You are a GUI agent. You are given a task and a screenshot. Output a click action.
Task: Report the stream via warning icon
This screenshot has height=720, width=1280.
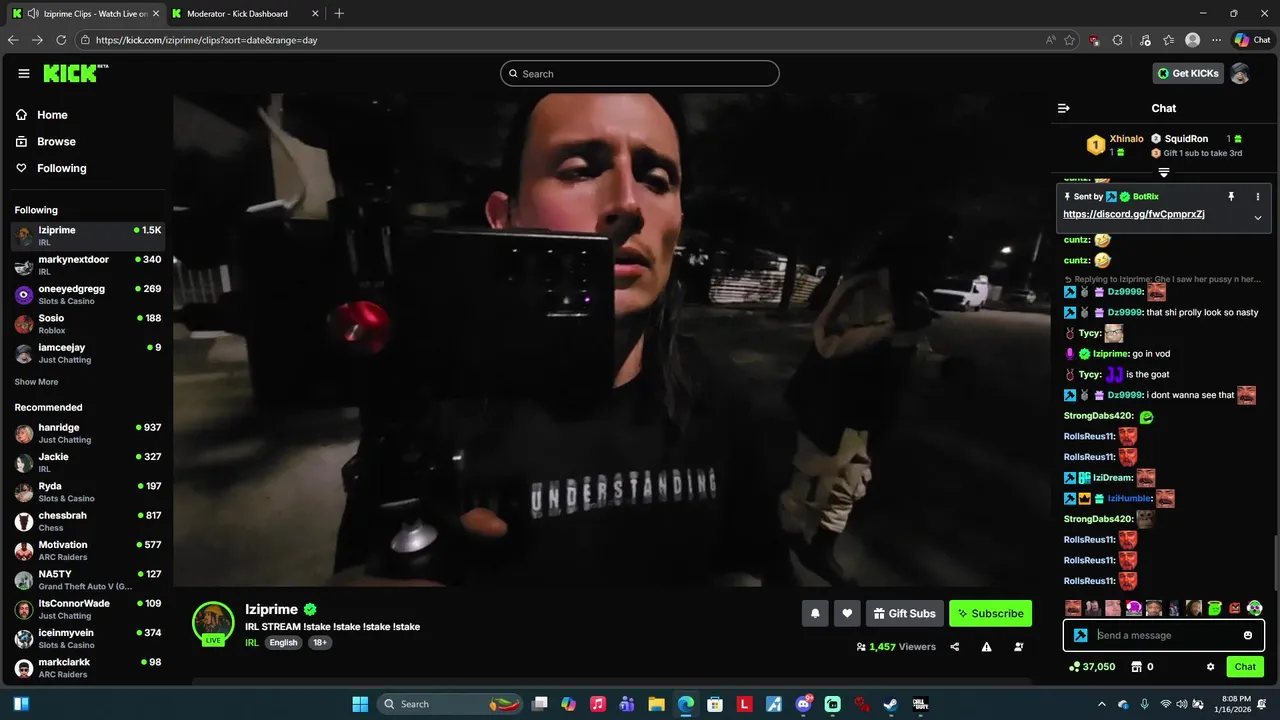click(x=986, y=647)
